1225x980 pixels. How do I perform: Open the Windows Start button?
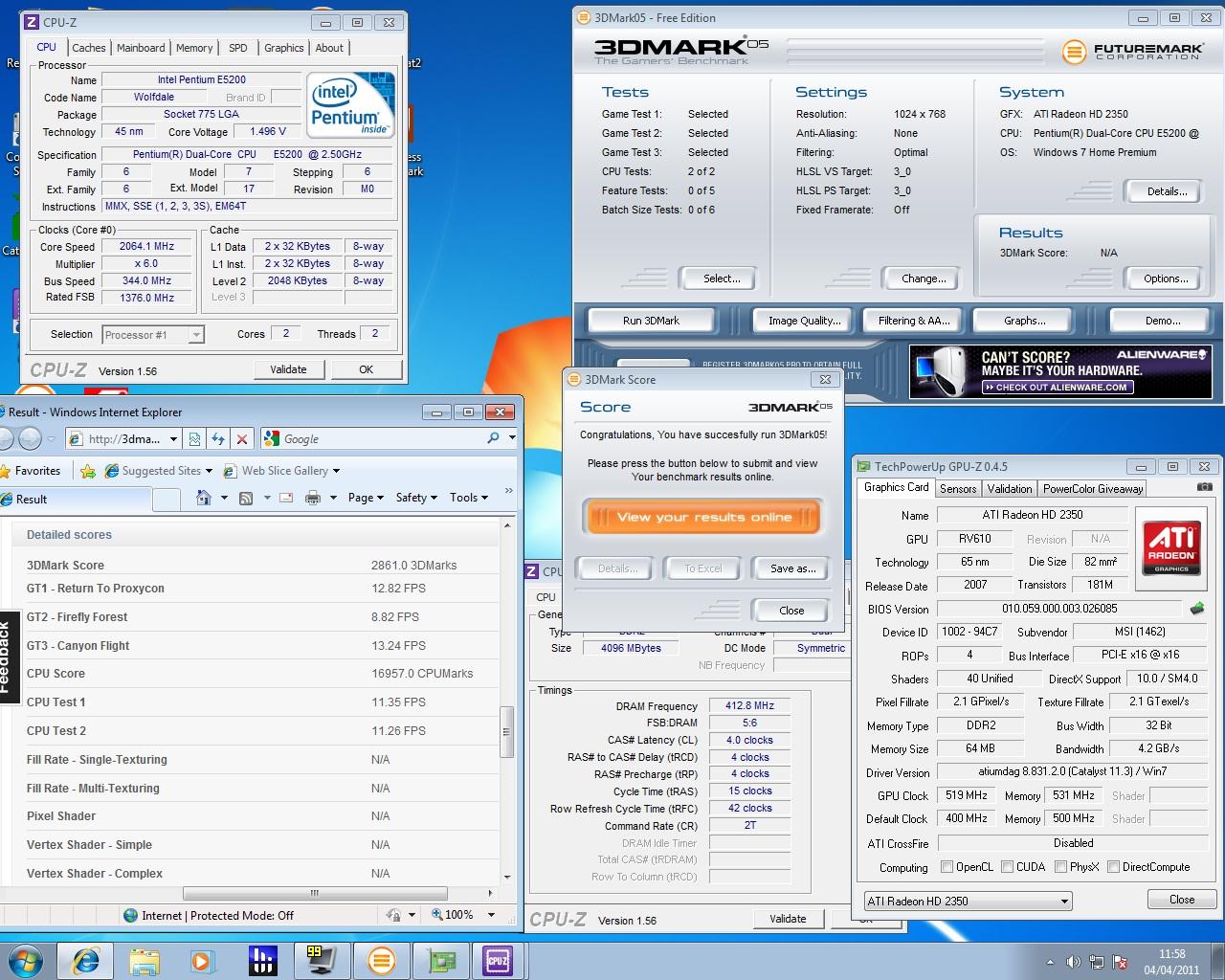click(26, 960)
